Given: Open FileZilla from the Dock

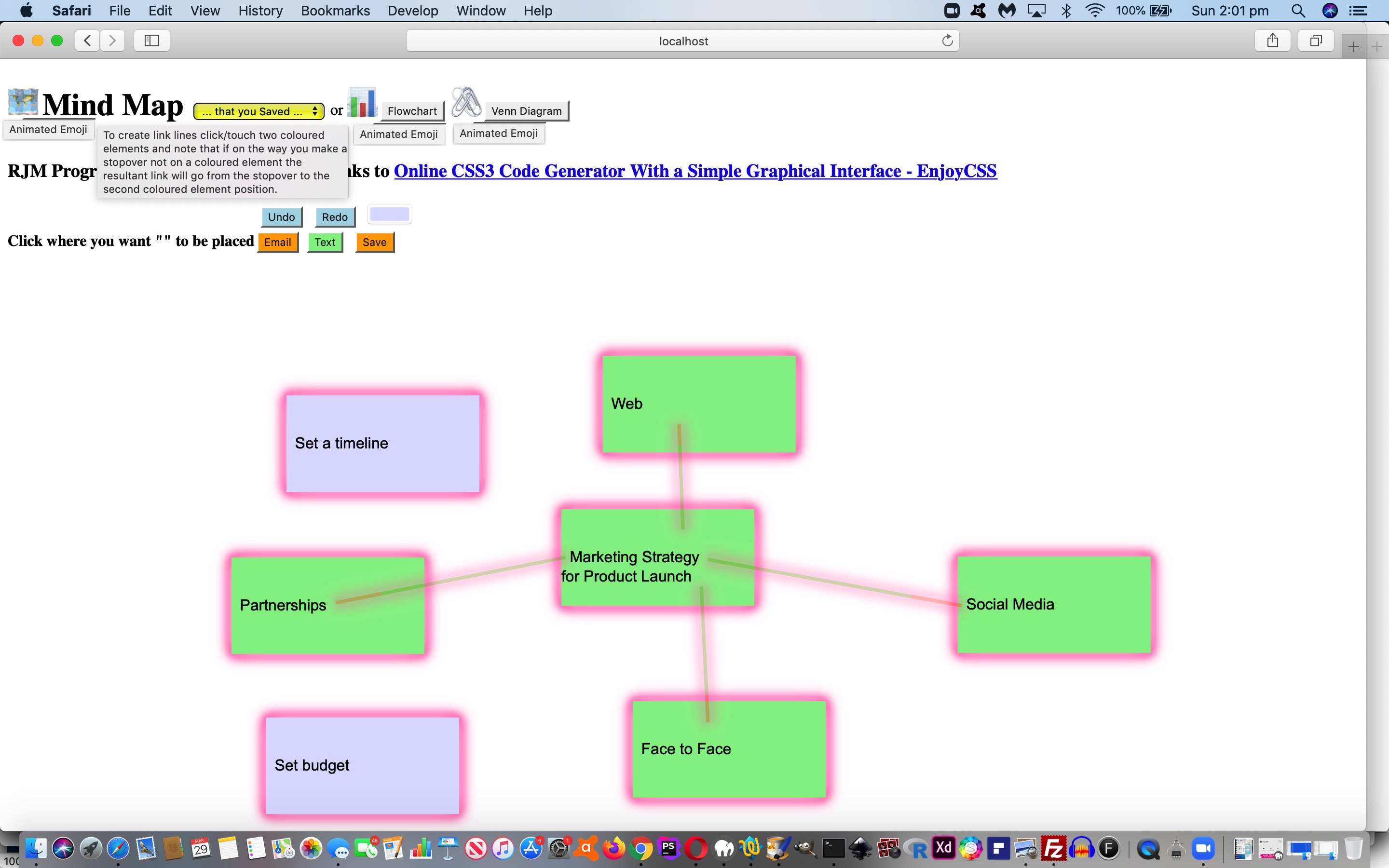Looking at the screenshot, I should click(x=1054, y=848).
